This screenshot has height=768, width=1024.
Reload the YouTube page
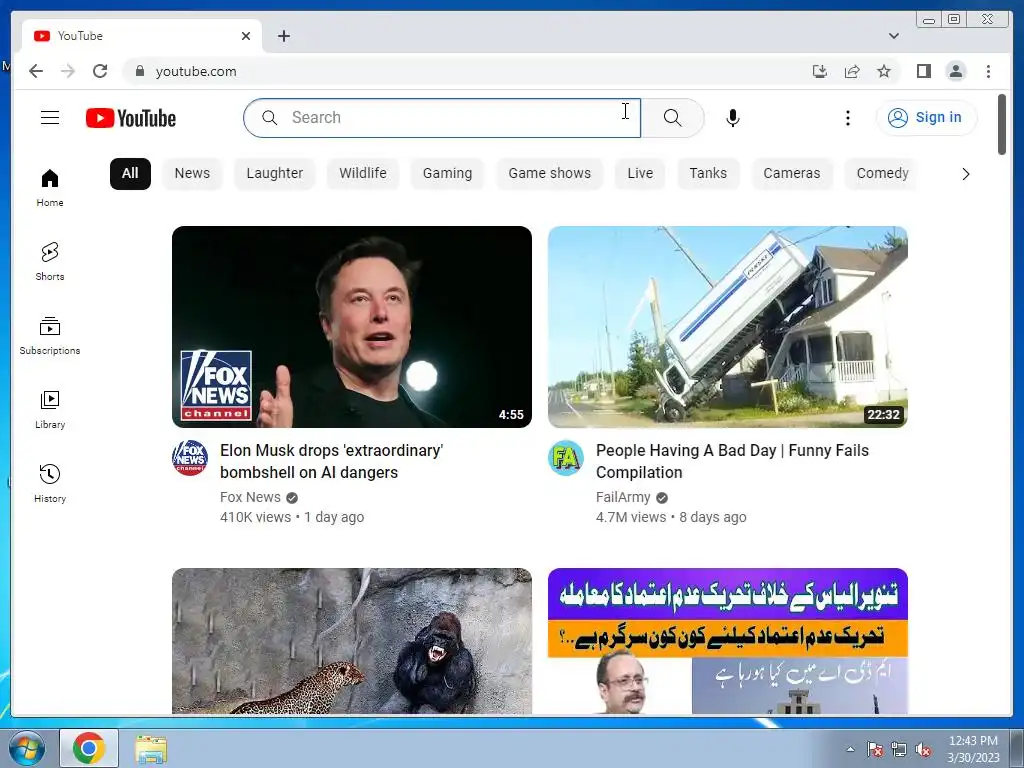coord(100,71)
